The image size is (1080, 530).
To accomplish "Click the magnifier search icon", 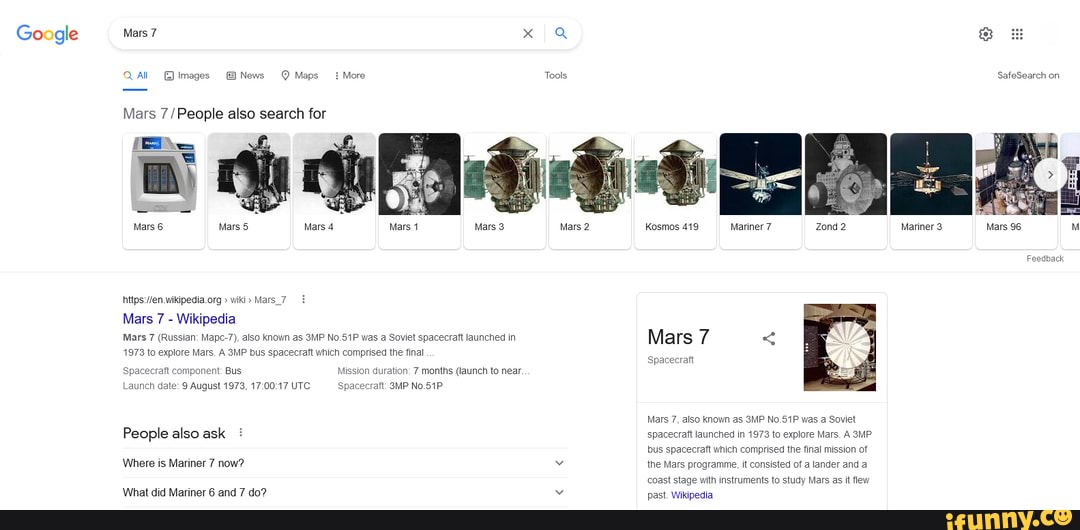I will [561, 33].
